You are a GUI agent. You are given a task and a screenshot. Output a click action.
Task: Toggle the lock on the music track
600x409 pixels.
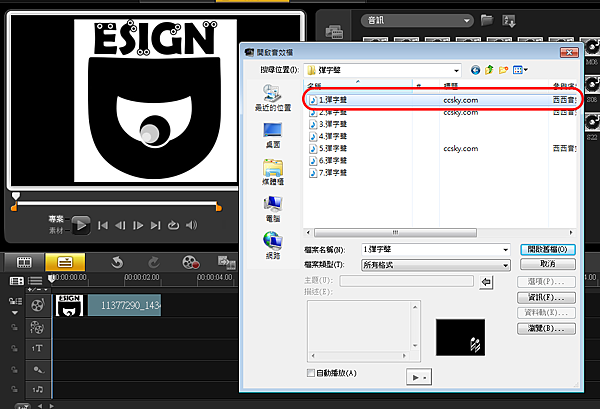pyautogui.click(x=14, y=389)
